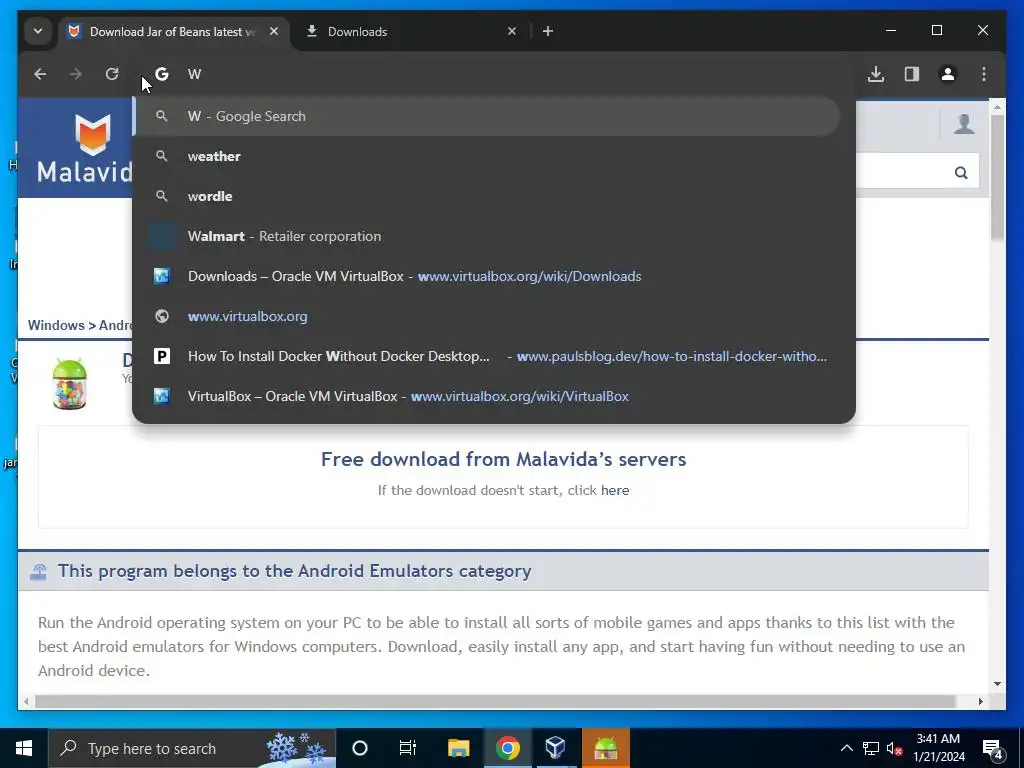1024x768 pixels.
Task: Click the Android Emulators category heading
Action: coord(295,571)
